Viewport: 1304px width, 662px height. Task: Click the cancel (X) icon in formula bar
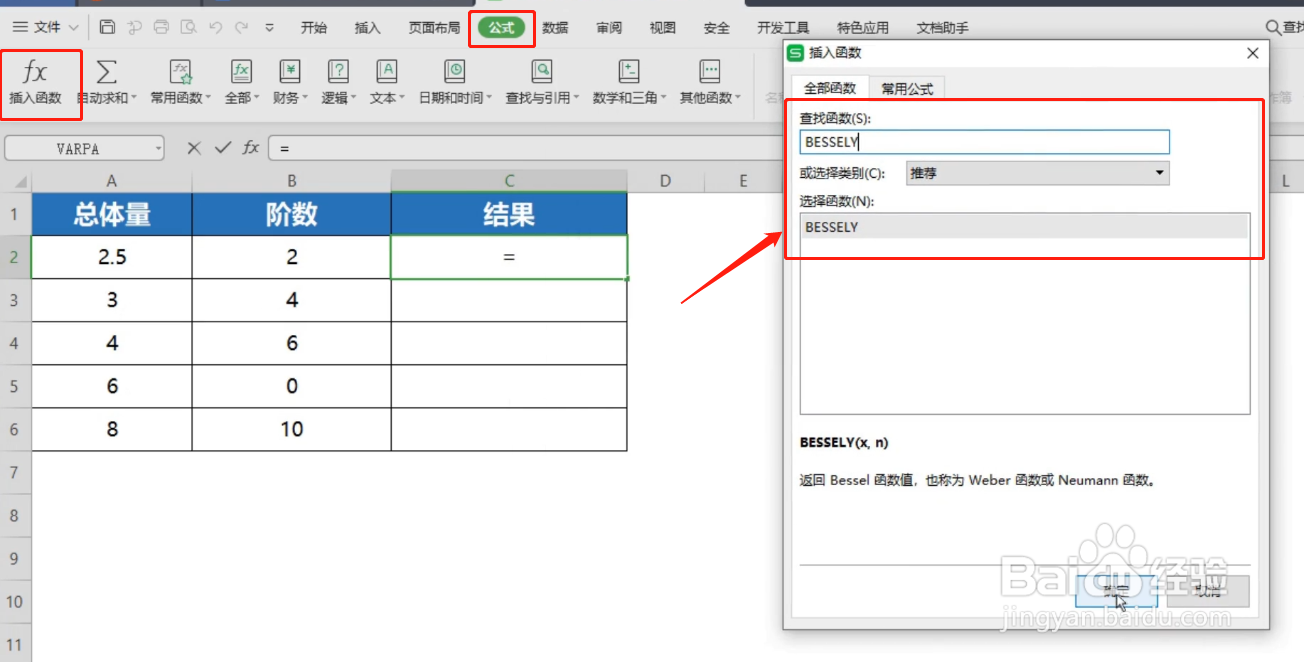pyautogui.click(x=192, y=147)
